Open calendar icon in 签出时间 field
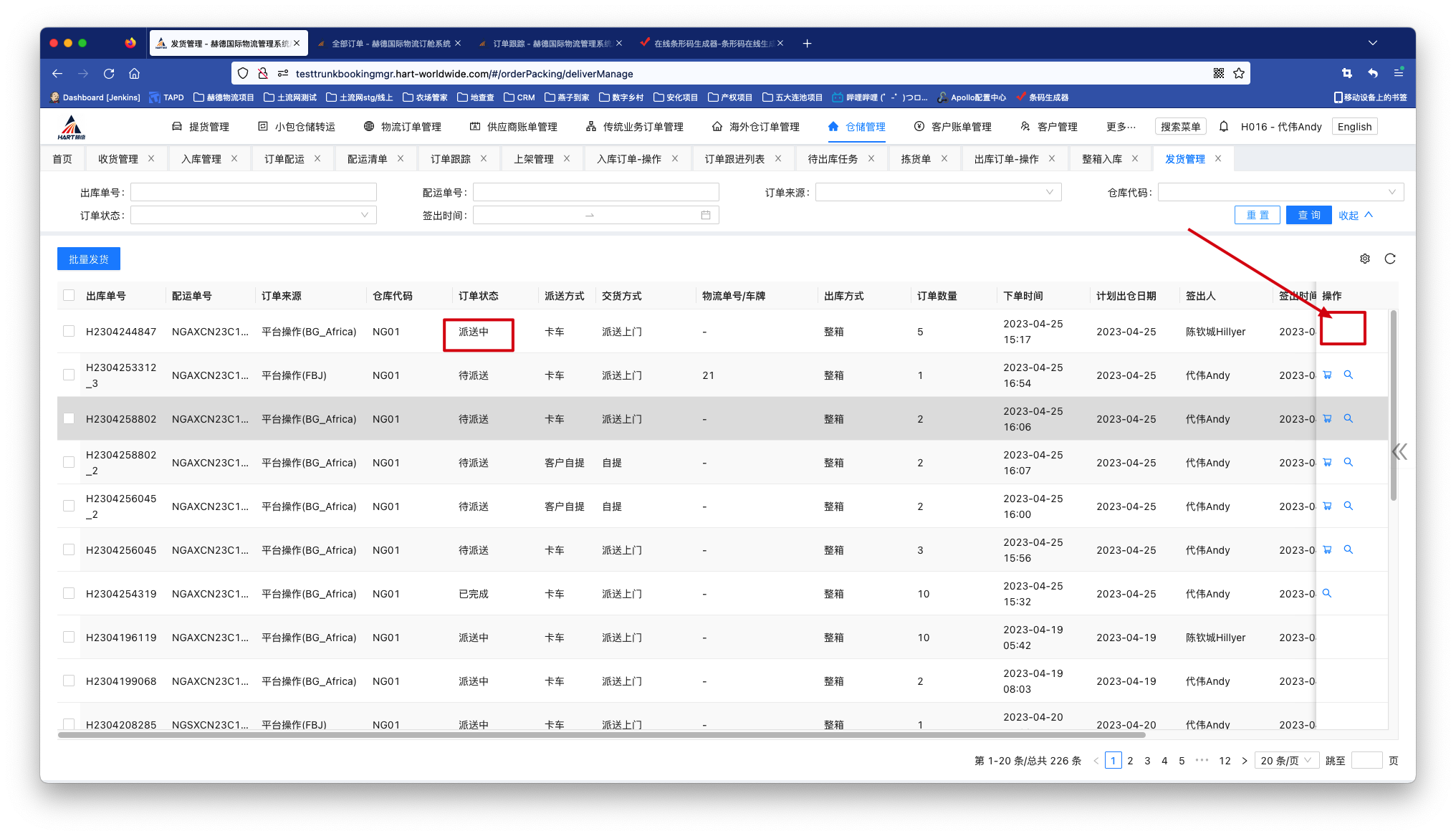The width and height of the screenshot is (1456, 836). tap(705, 215)
